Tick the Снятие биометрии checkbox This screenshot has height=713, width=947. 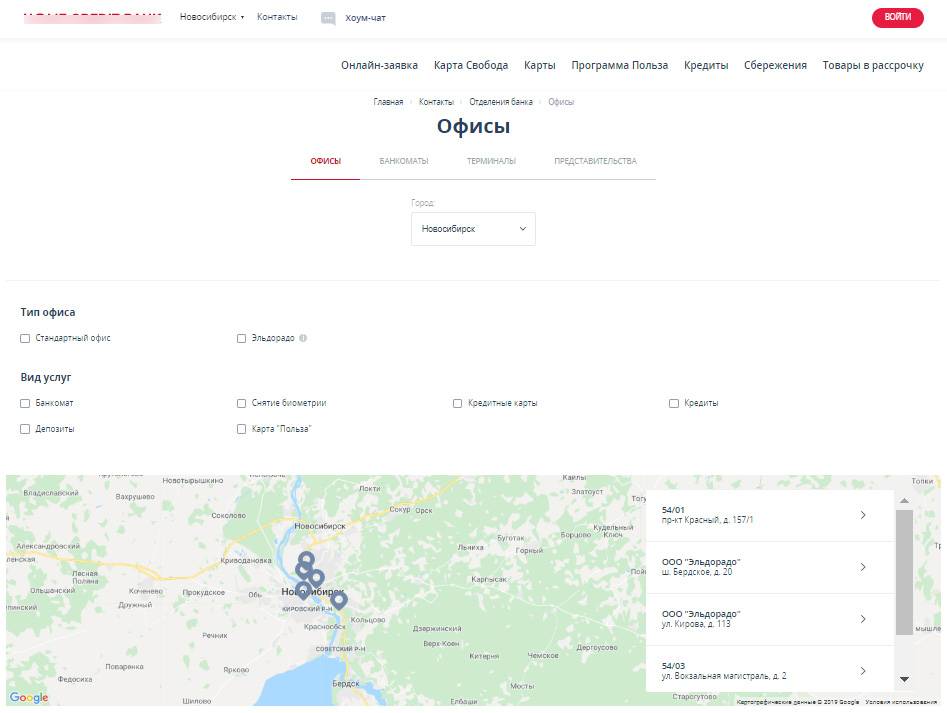click(x=241, y=404)
